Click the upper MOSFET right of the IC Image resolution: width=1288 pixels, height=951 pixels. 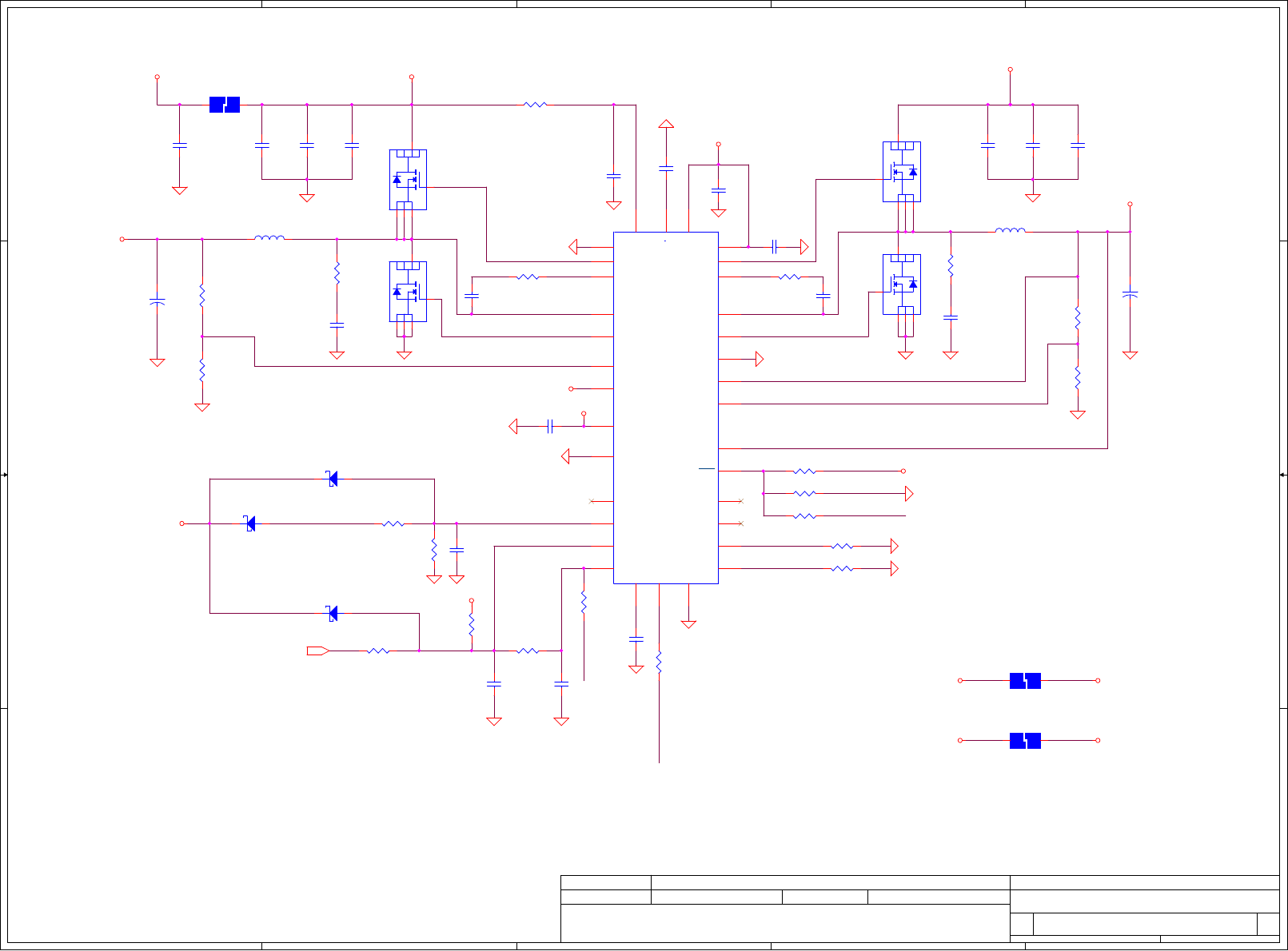(902, 172)
